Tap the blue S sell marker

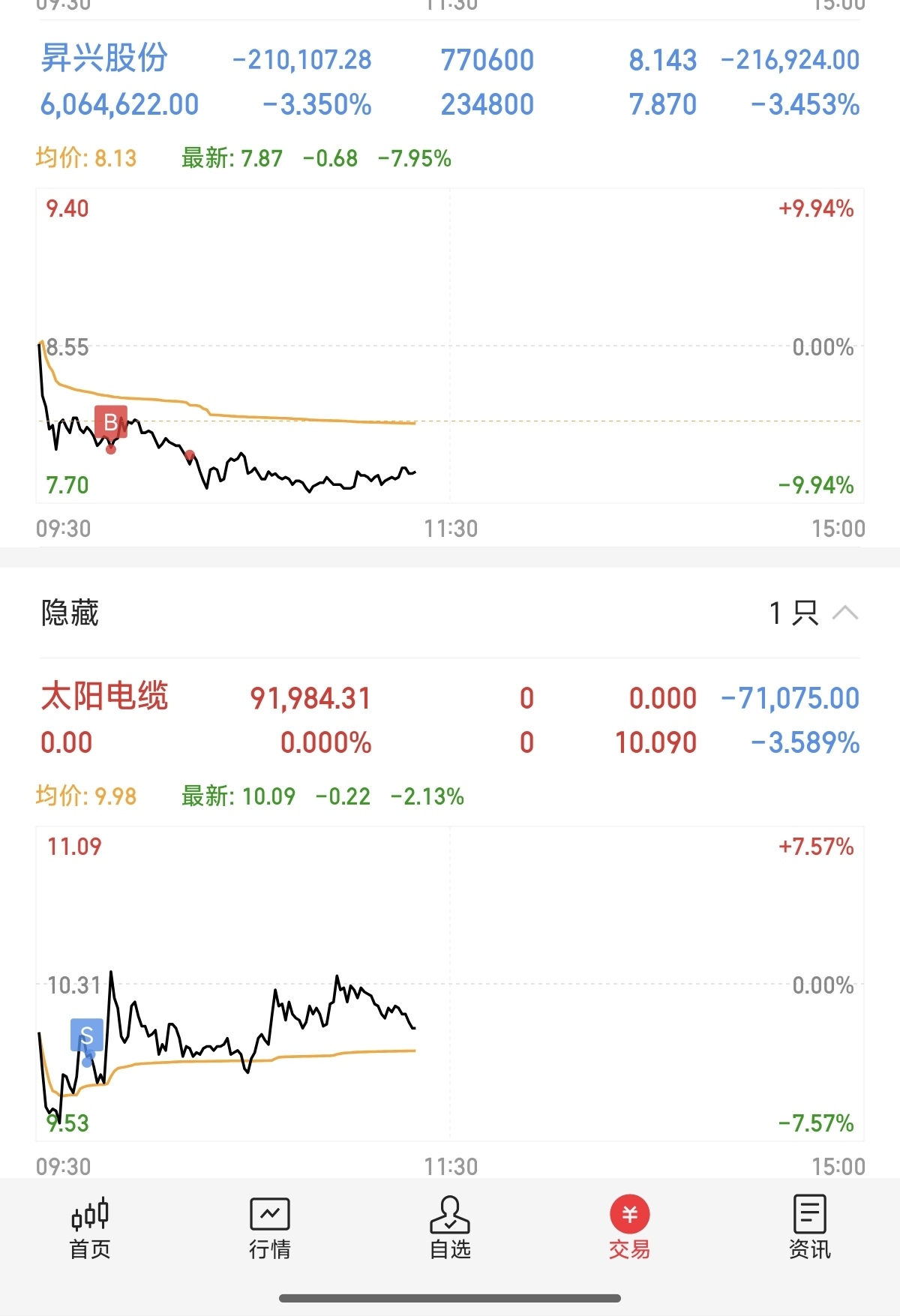click(86, 1036)
